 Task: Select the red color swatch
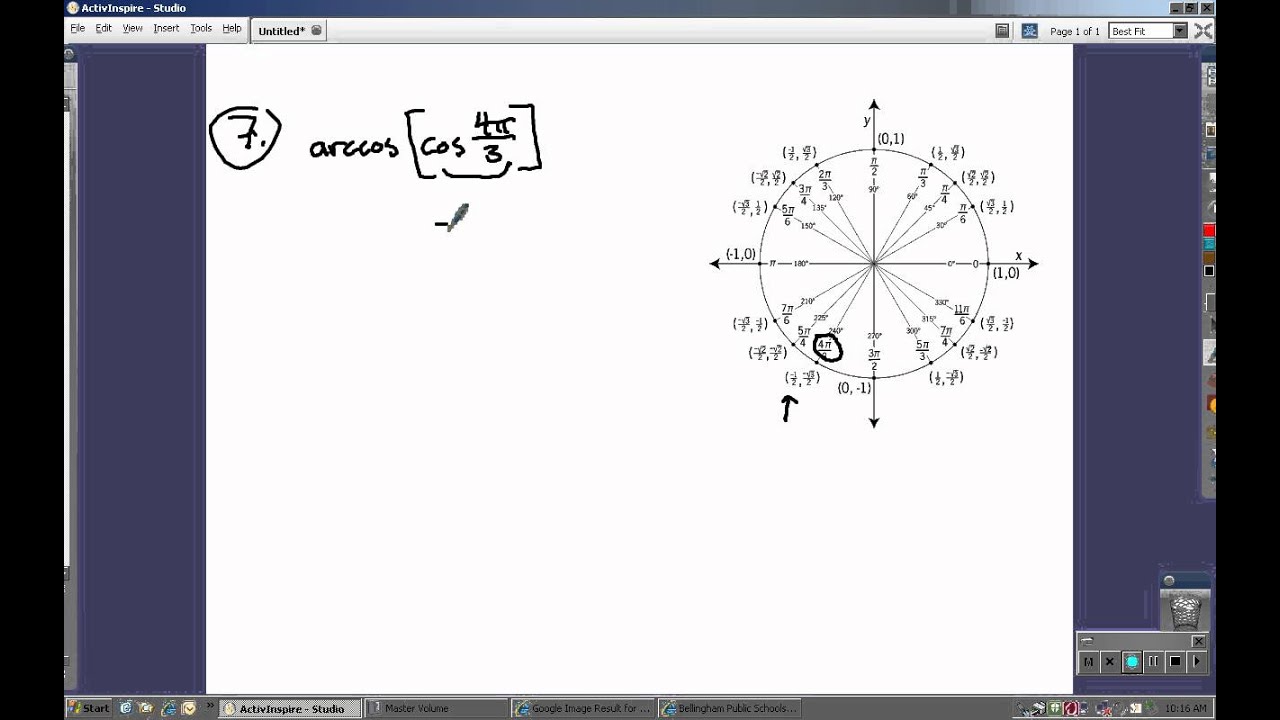1209,231
